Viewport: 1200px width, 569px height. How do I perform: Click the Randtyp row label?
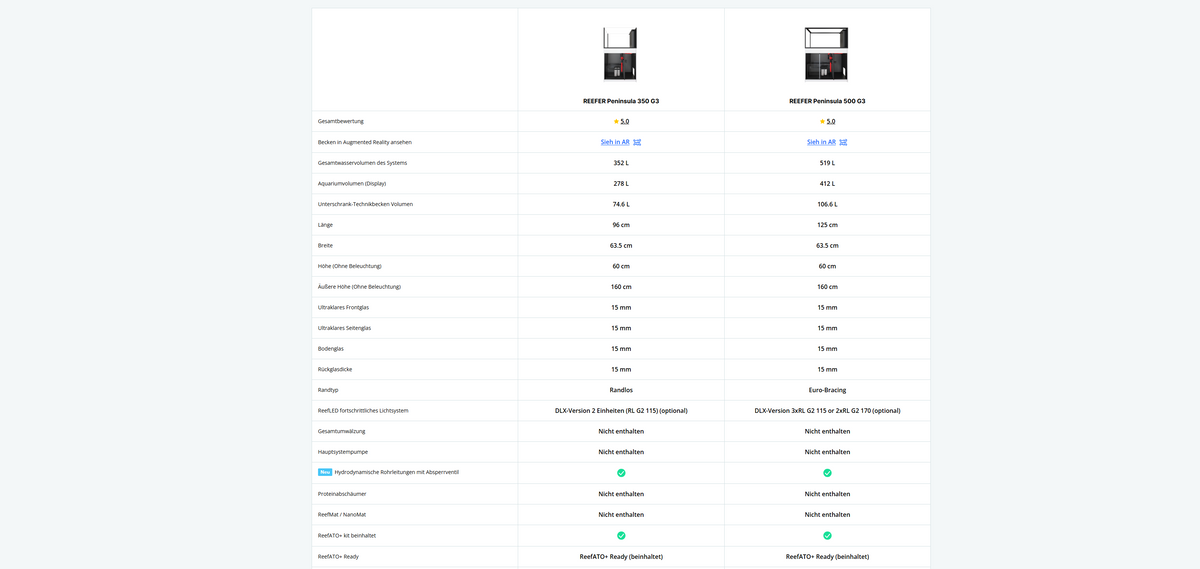click(x=328, y=390)
